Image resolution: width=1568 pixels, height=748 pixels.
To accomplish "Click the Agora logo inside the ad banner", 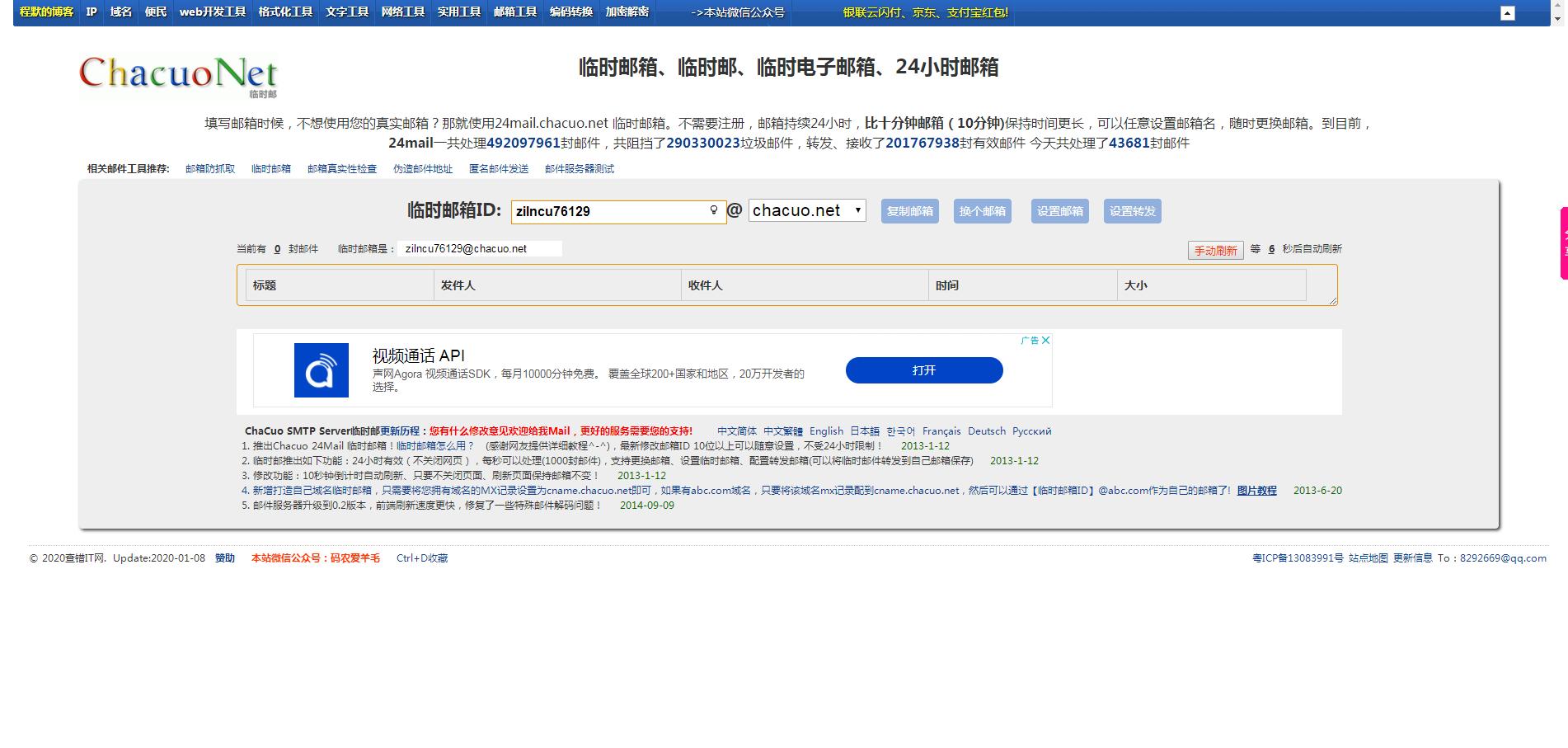I will click(322, 370).
